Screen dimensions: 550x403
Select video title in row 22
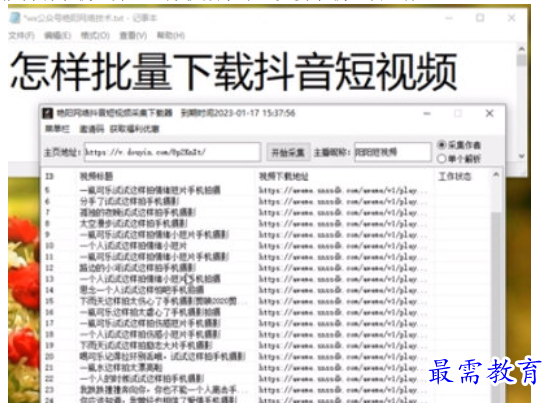(x=142, y=379)
